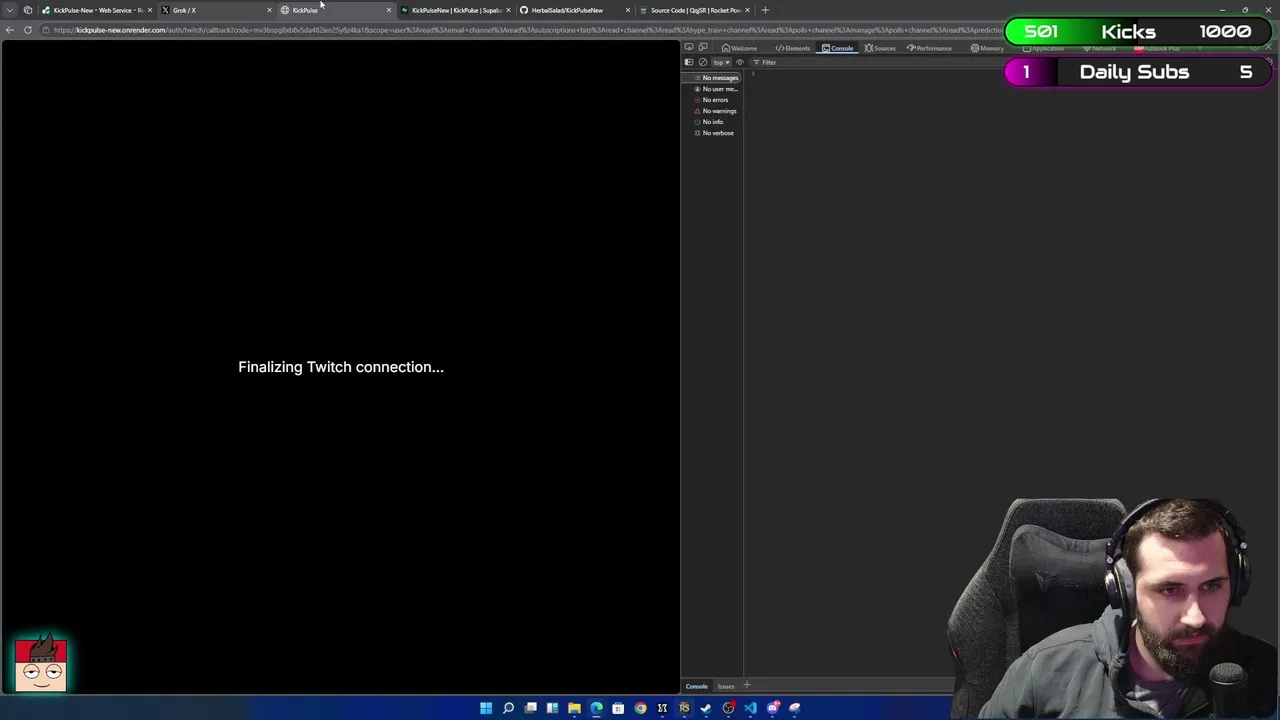Select 'No info' filter
This screenshot has width=1280, height=720.
(714, 122)
